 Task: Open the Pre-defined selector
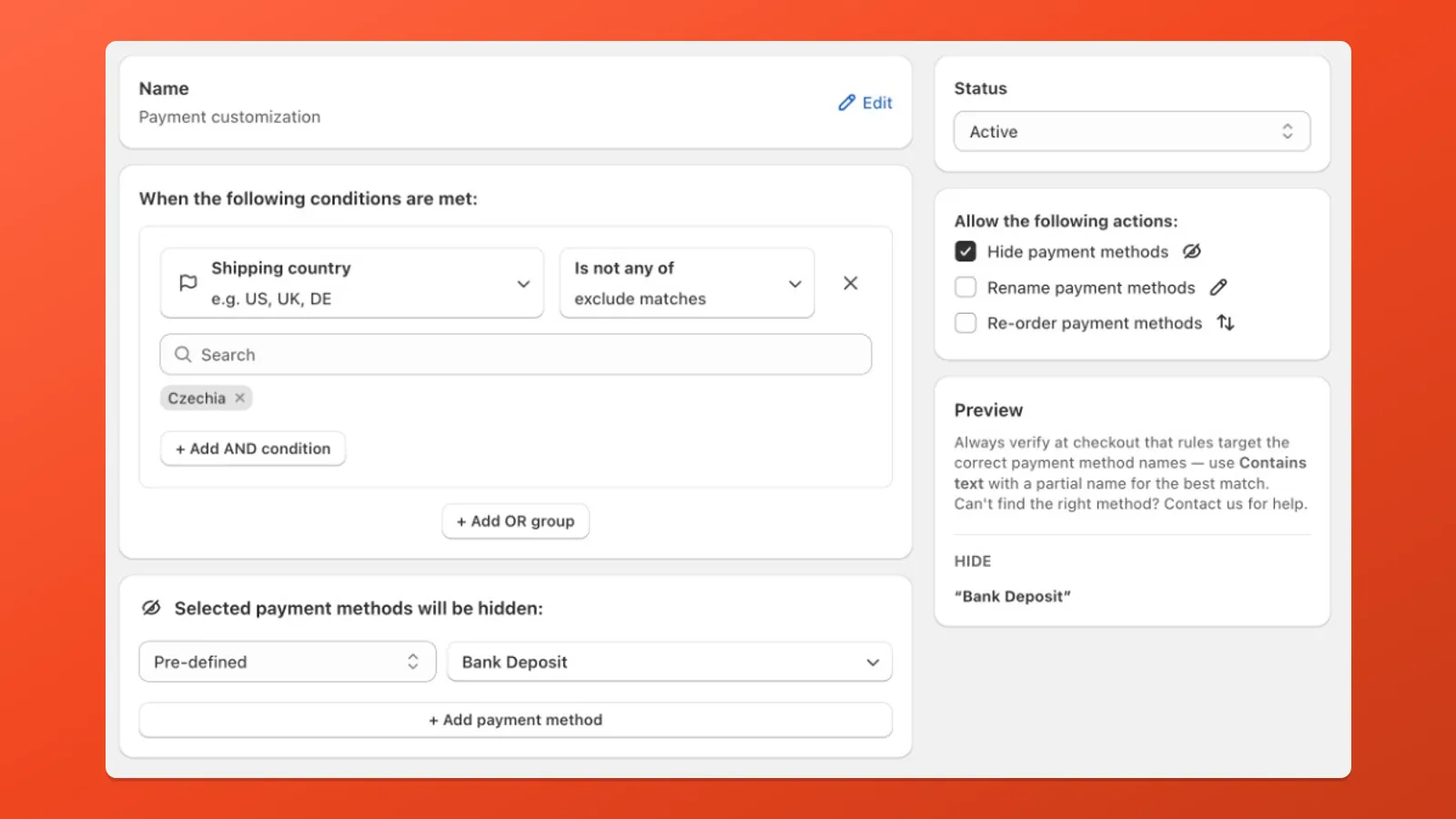click(287, 662)
